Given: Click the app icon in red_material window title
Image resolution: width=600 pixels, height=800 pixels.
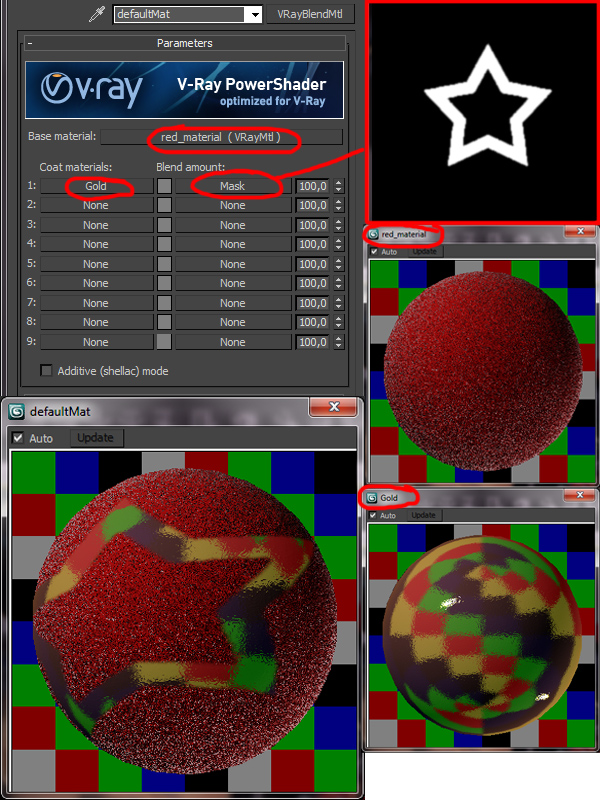Looking at the screenshot, I should click(374, 234).
